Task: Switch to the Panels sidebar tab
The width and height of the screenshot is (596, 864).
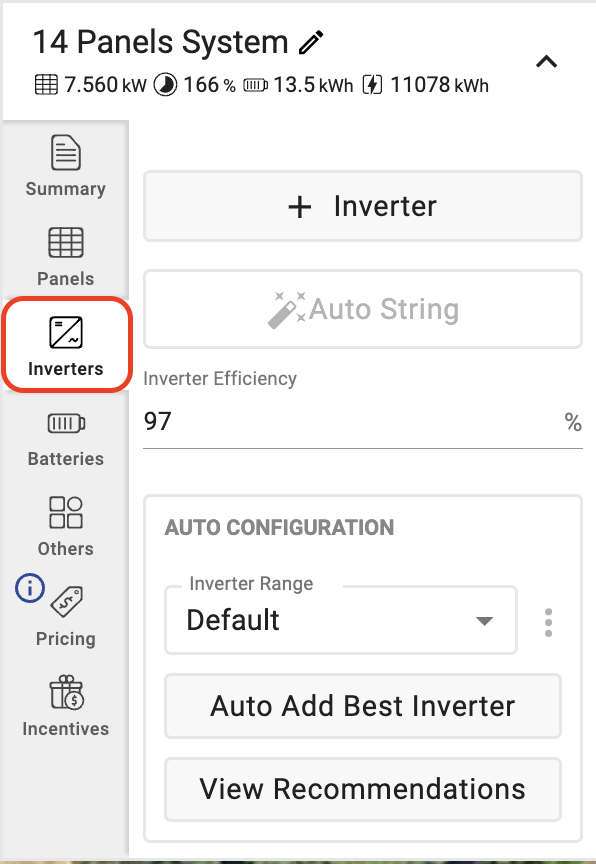Action: pos(66,256)
